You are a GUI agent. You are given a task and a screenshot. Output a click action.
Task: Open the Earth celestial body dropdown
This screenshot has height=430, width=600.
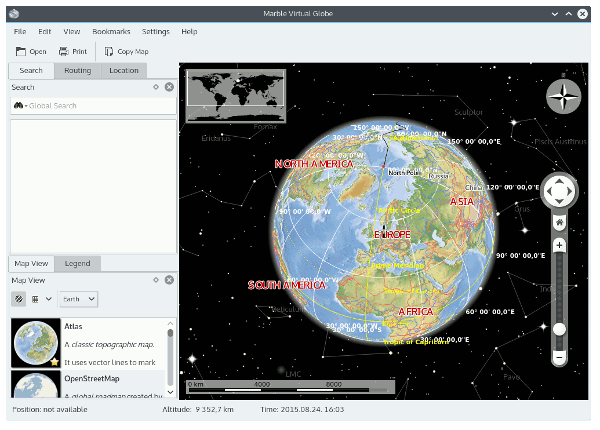point(77,298)
